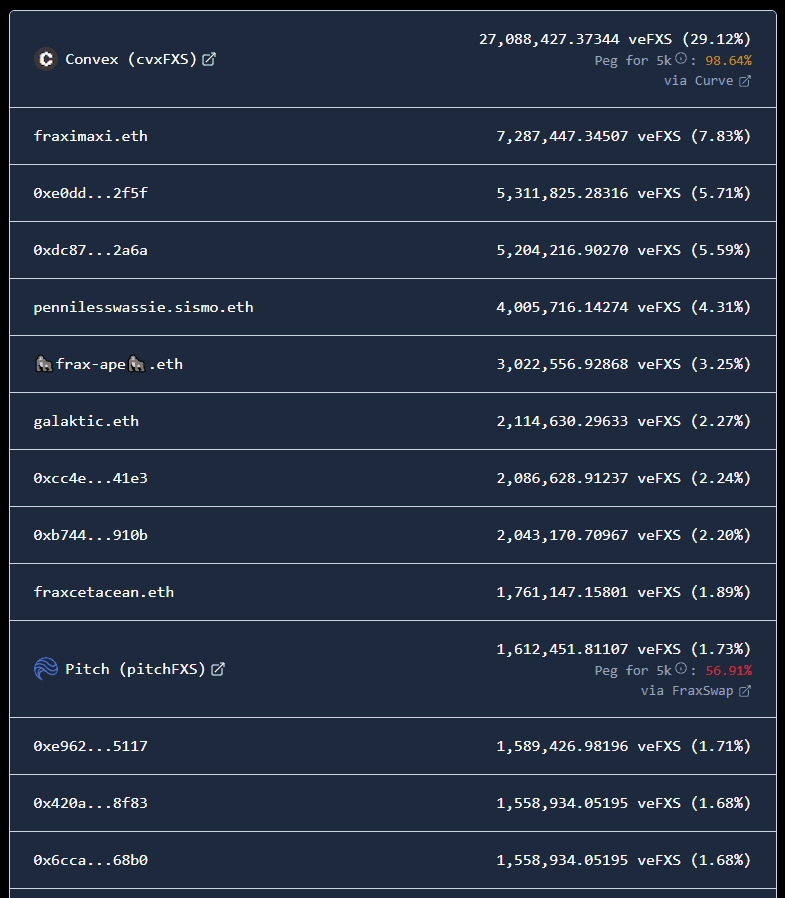This screenshot has height=898, width=785.
Task: Open the Convex (cvxFXS) link
Action: click(x=130, y=59)
